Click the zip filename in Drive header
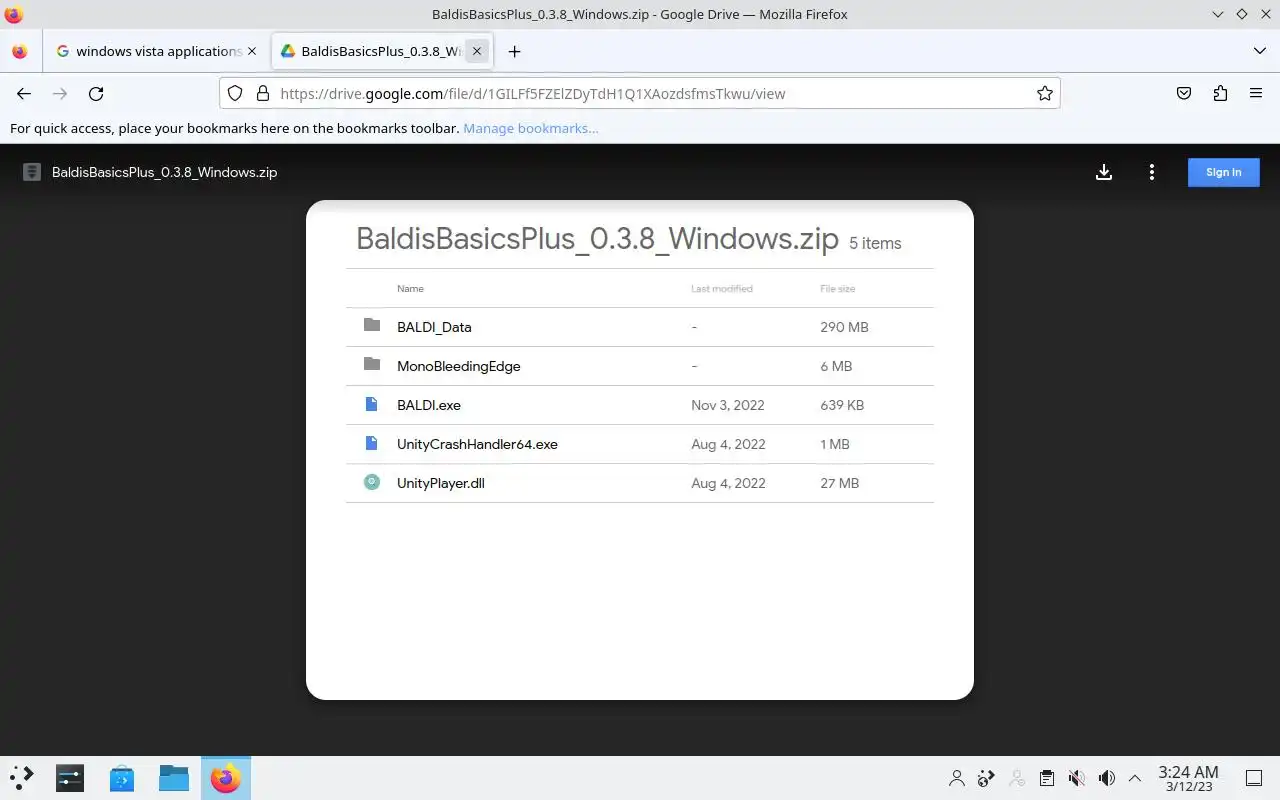The width and height of the screenshot is (1280, 800). pyautogui.click(x=165, y=172)
